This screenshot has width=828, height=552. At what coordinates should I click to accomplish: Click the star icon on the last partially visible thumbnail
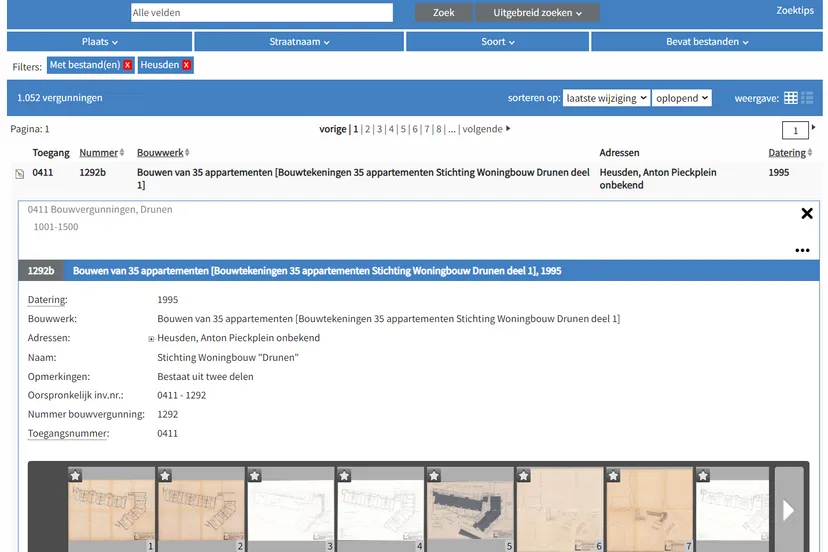pos(703,475)
